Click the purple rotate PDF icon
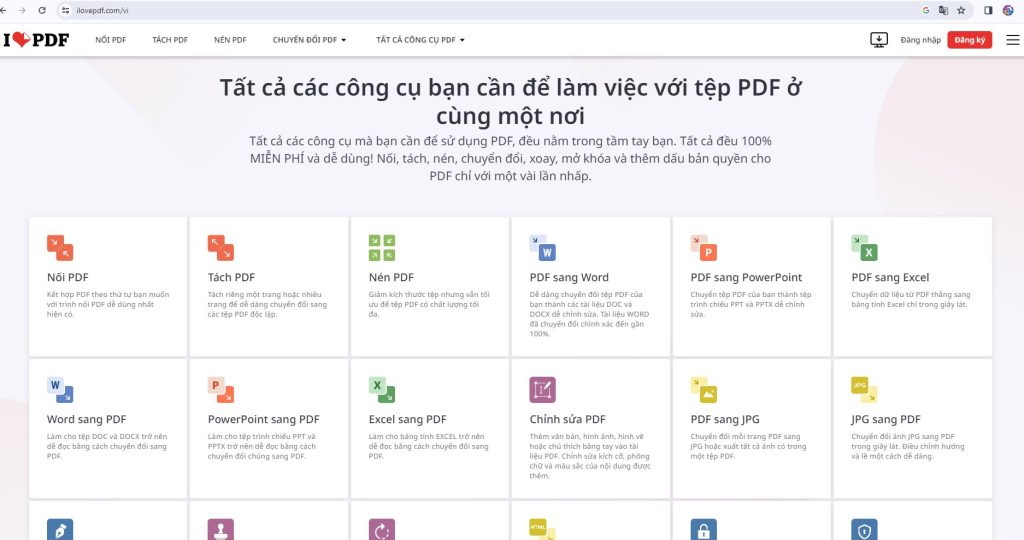The width and height of the screenshot is (1024, 540). pyautogui.click(x=381, y=530)
